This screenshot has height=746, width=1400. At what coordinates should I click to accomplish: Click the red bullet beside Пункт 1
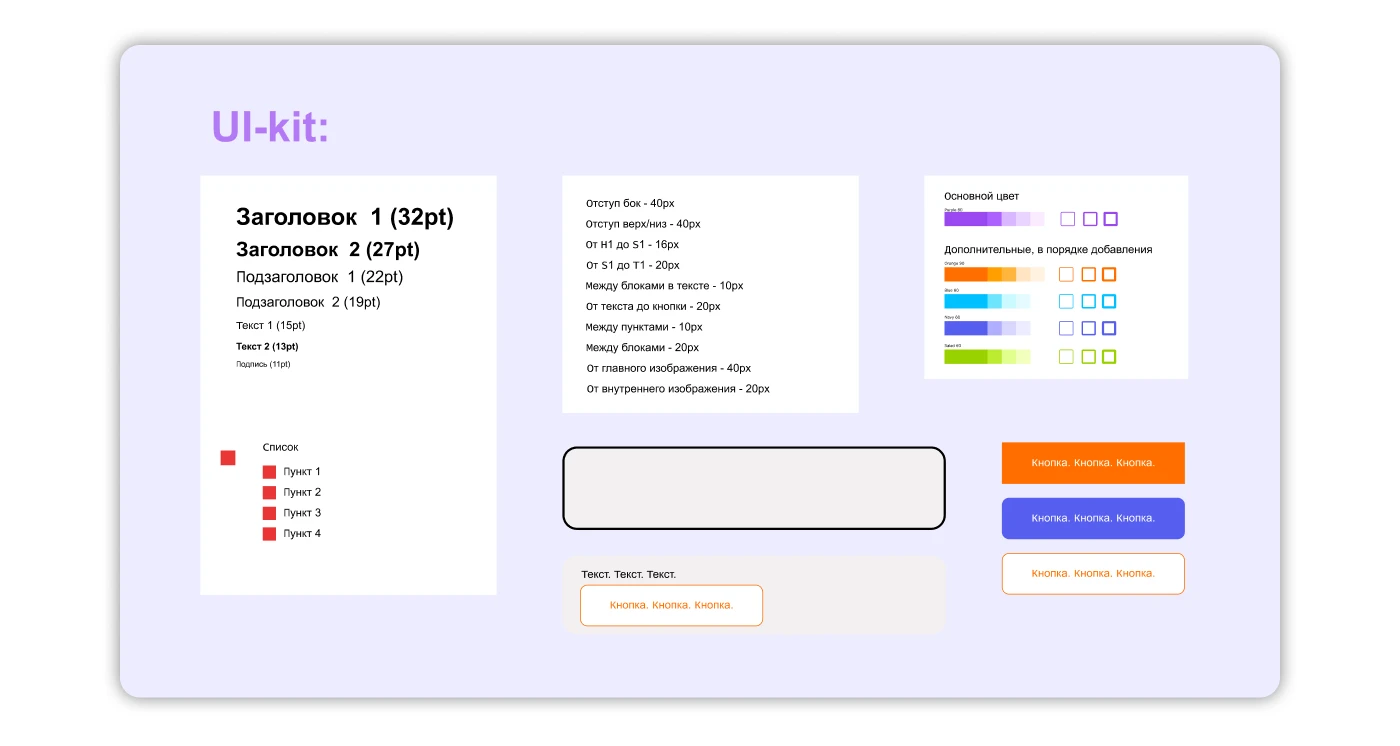269,472
